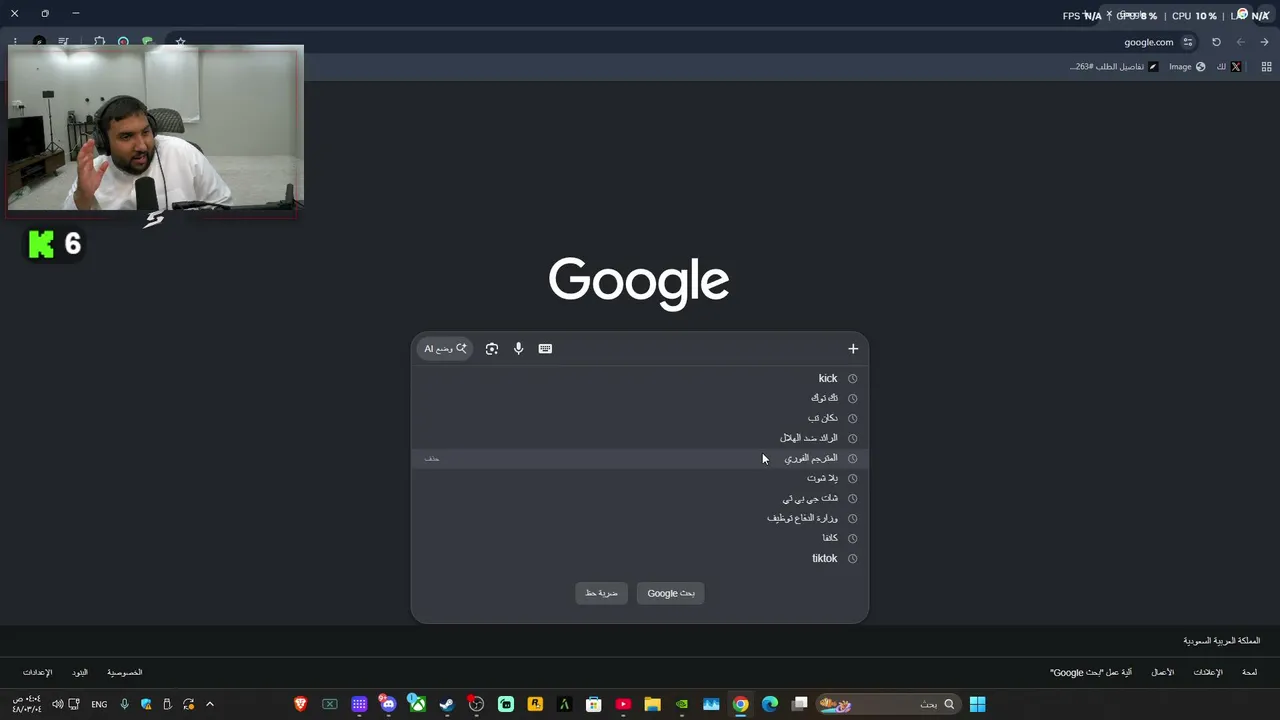This screenshot has width=1280, height=720.
Task: Show hidden system tray icons chevron
Action: [210, 704]
